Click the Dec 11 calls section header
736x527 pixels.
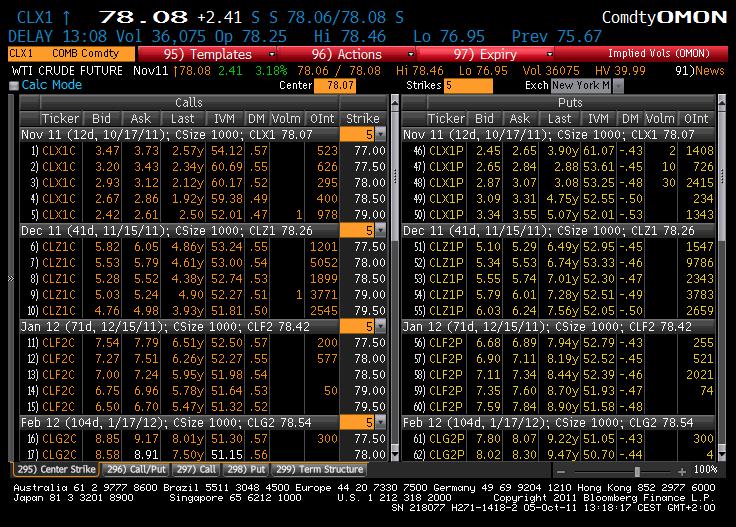(x=179, y=230)
